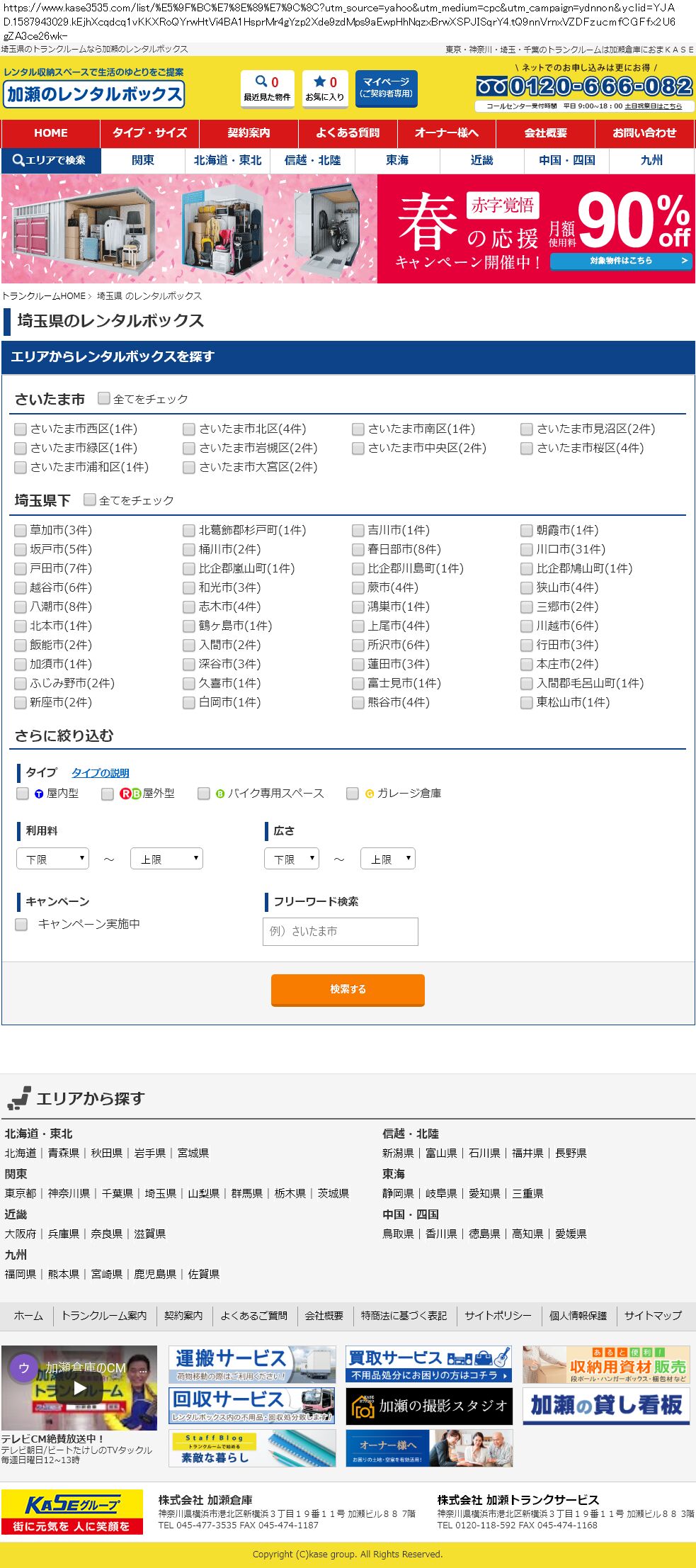Tick the 川口市(31件) checkbox
Screen dimensions: 696x1568
click(526, 550)
